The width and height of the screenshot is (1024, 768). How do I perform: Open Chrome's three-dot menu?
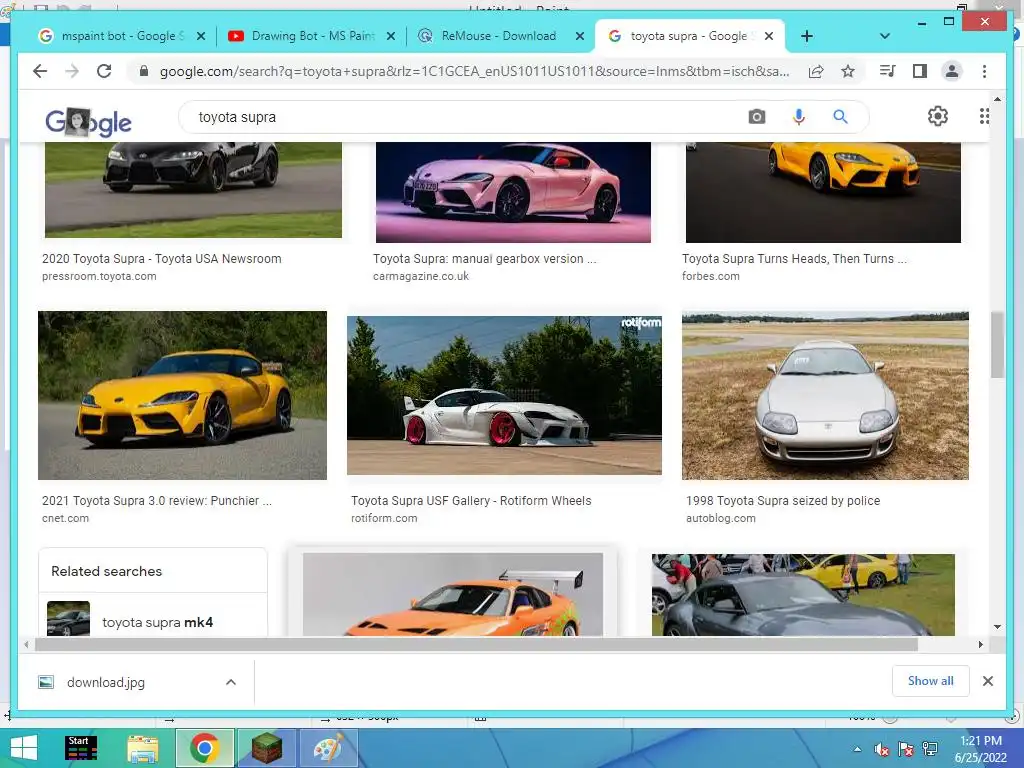[x=984, y=71]
